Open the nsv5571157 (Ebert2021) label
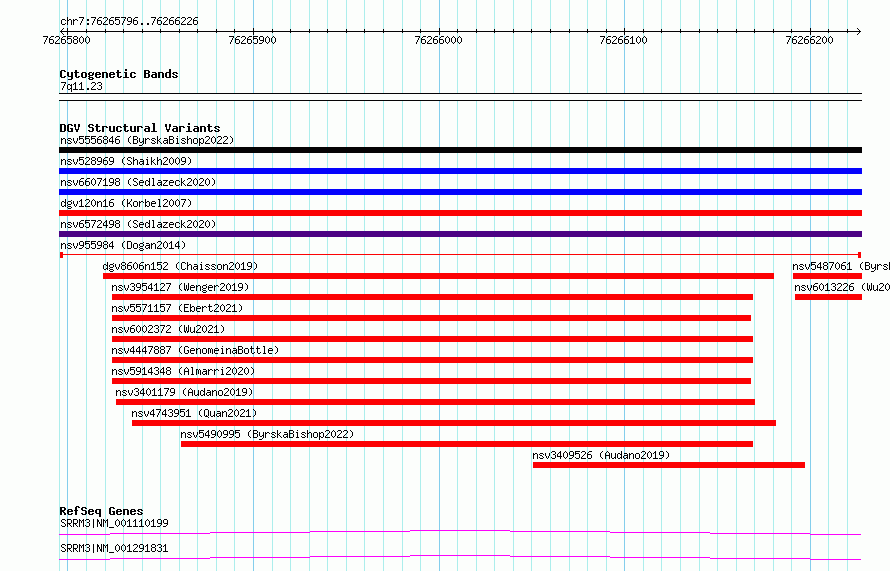The image size is (890, 571). 177,308
